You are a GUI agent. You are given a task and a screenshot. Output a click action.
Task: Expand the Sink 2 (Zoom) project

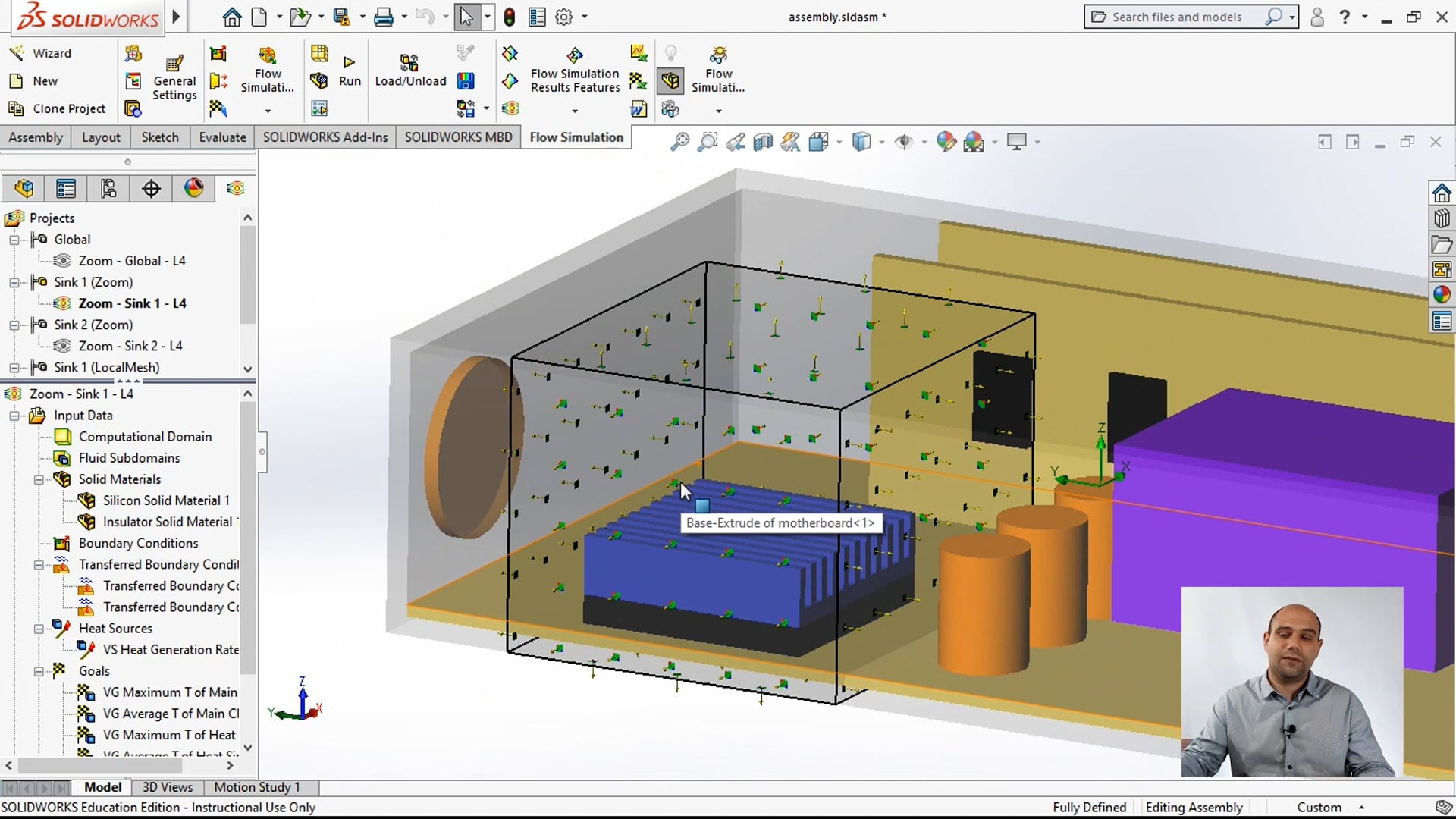coord(14,325)
